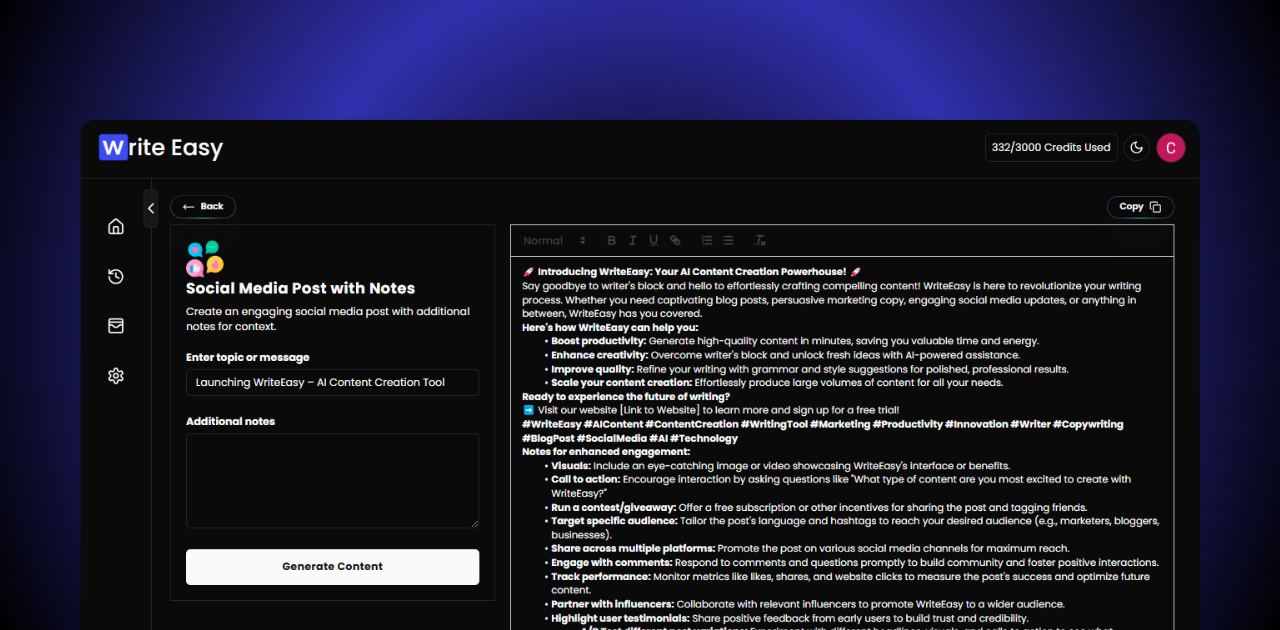Clear text formatting
The height and width of the screenshot is (630, 1280).
tap(760, 240)
